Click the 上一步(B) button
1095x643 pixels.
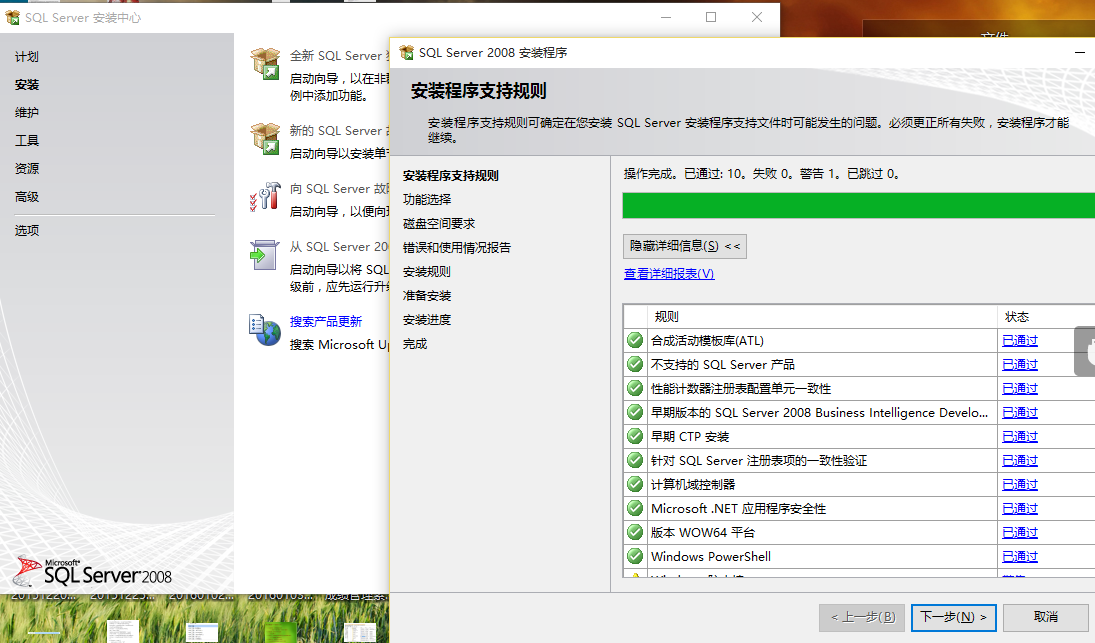862,617
